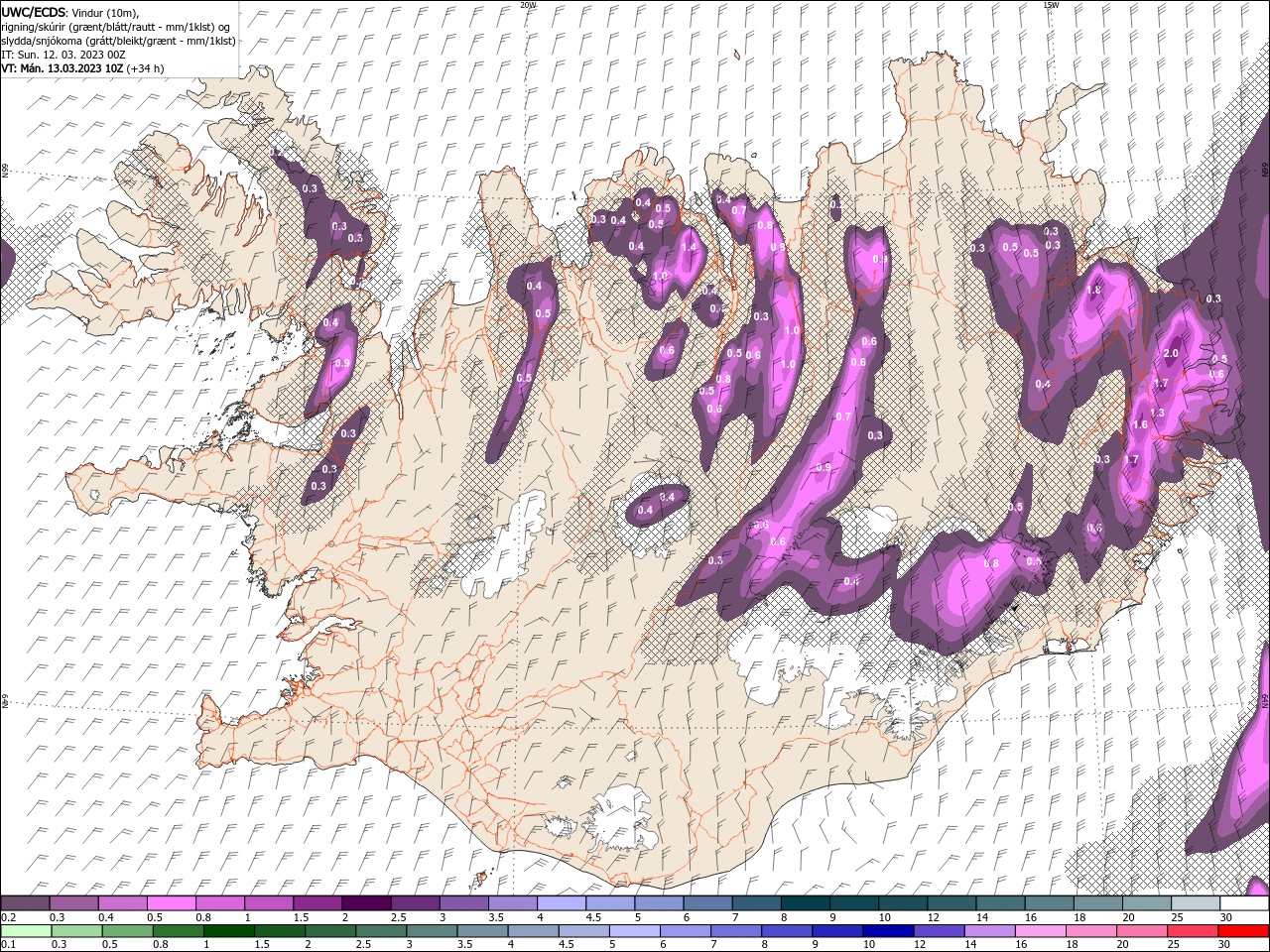
Task: Click the 1.4 snowfall value on the map
Action: (688, 247)
